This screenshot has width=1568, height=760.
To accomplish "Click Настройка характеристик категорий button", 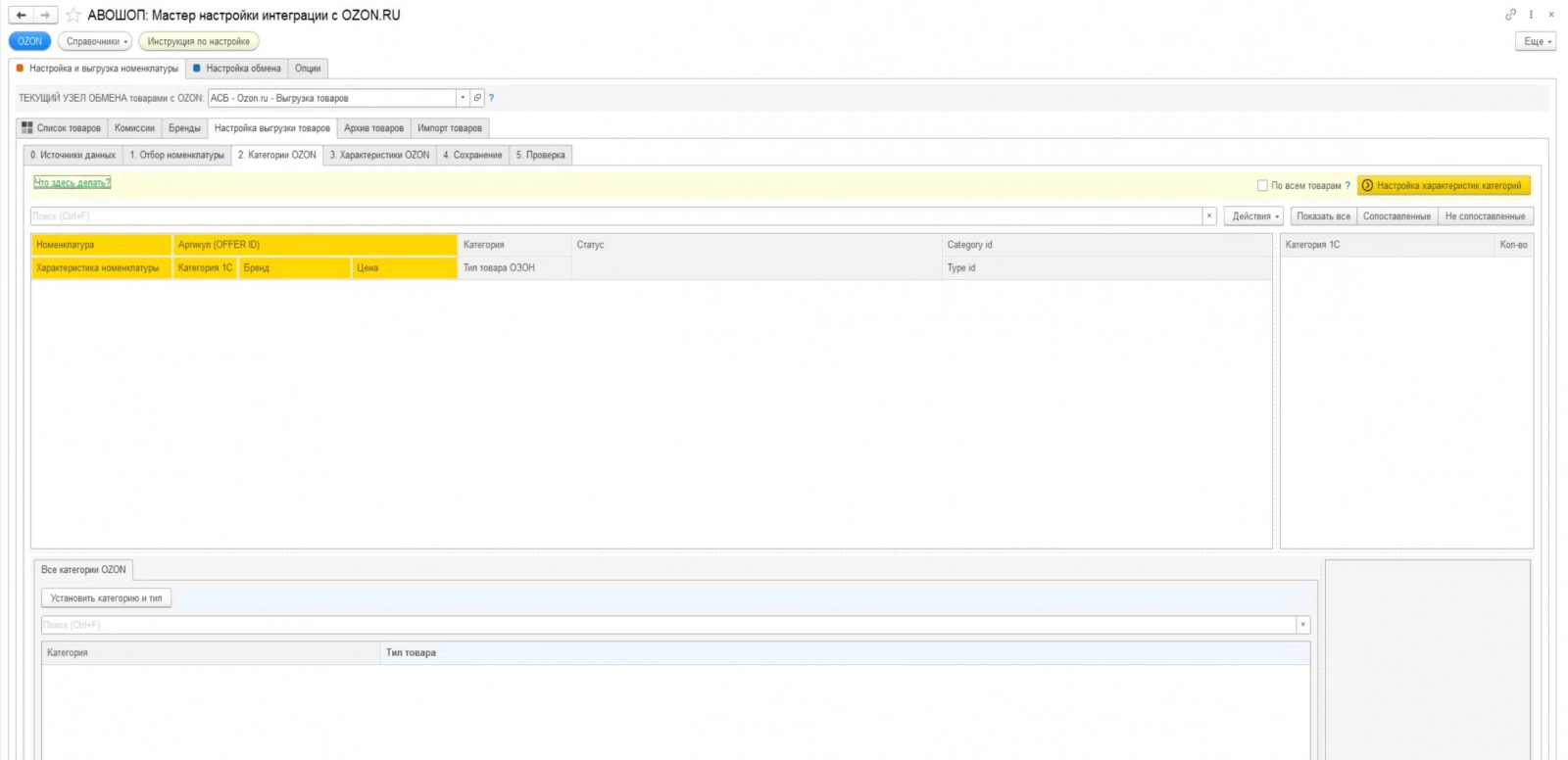I will coord(1444,185).
